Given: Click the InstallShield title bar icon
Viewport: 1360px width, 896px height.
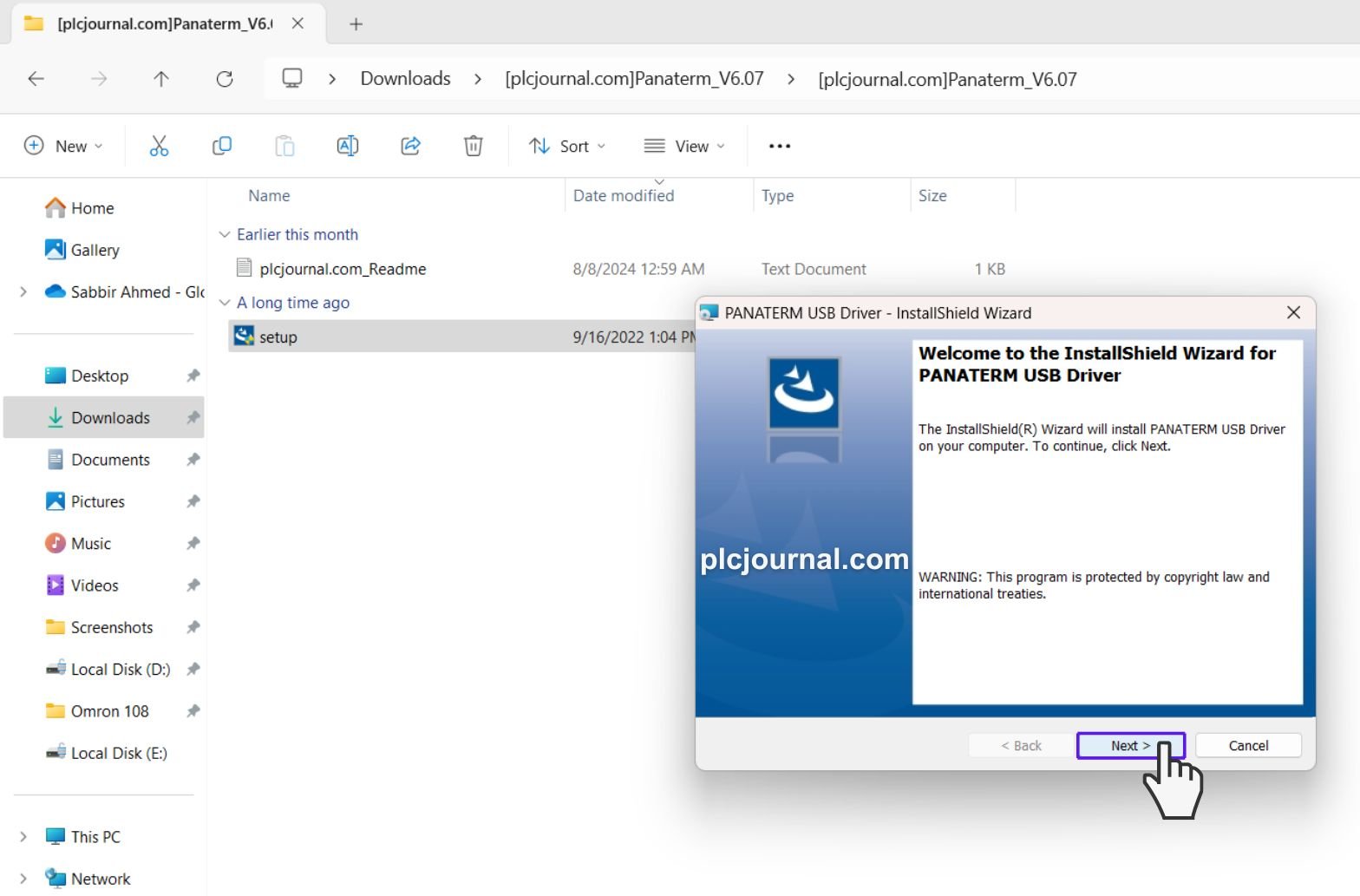Looking at the screenshot, I should (x=709, y=313).
